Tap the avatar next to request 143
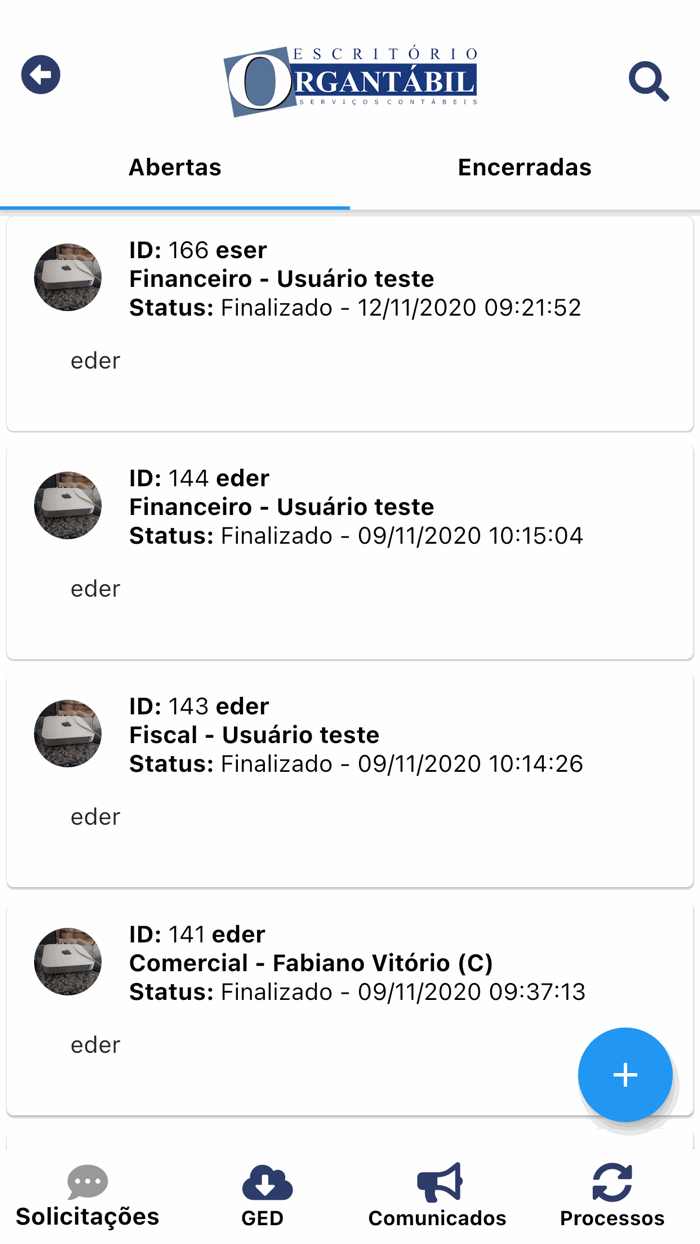Image resolution: width=700 pixels, height=1244 pixels. pyautogui.click(x=67, y=733)
